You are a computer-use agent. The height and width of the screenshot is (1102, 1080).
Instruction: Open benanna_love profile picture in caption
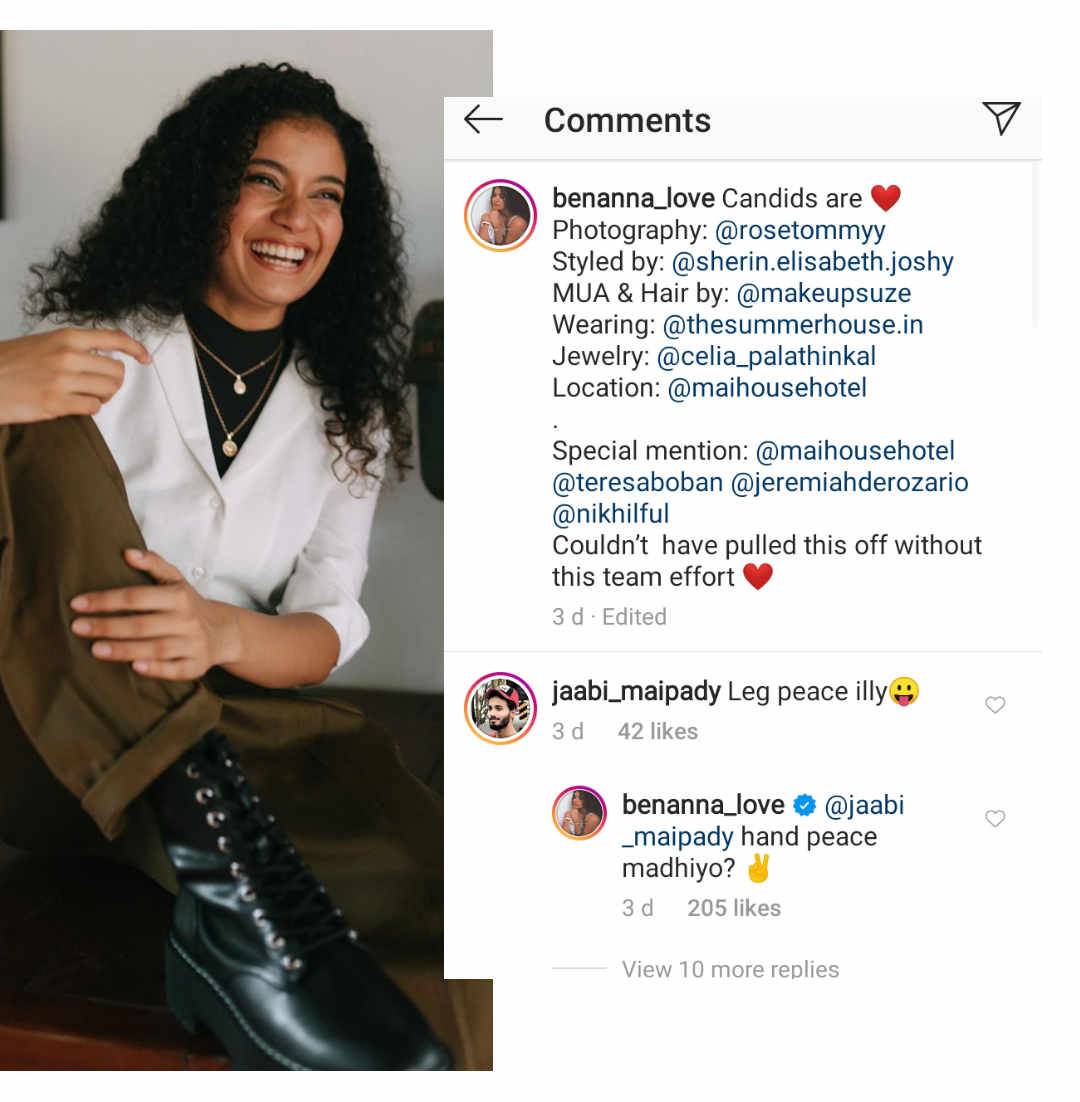(x=500, y=216)
